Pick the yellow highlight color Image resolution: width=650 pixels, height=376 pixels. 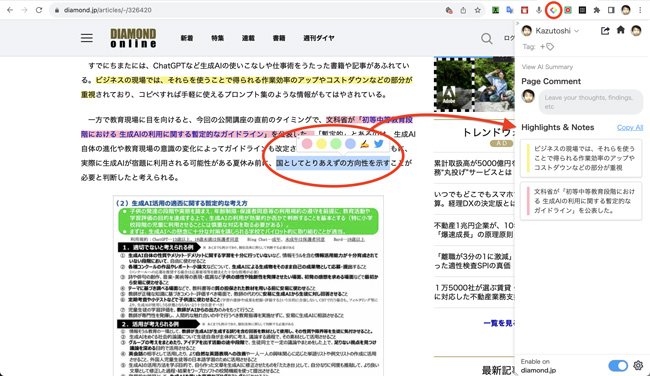pos(321,144)
